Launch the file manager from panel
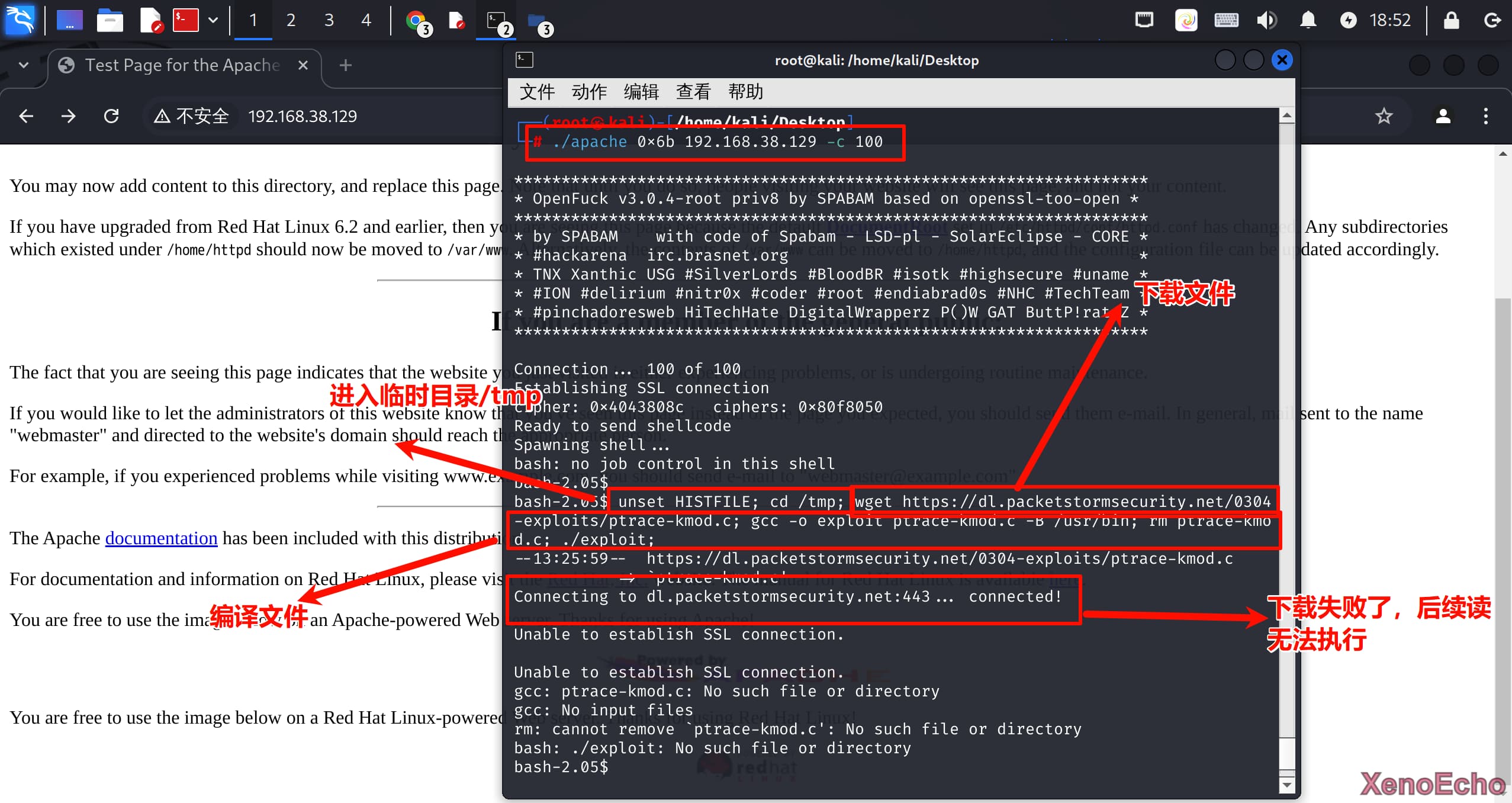The image size is (1512, 803). pyautogui.click(x=110, y=21)
